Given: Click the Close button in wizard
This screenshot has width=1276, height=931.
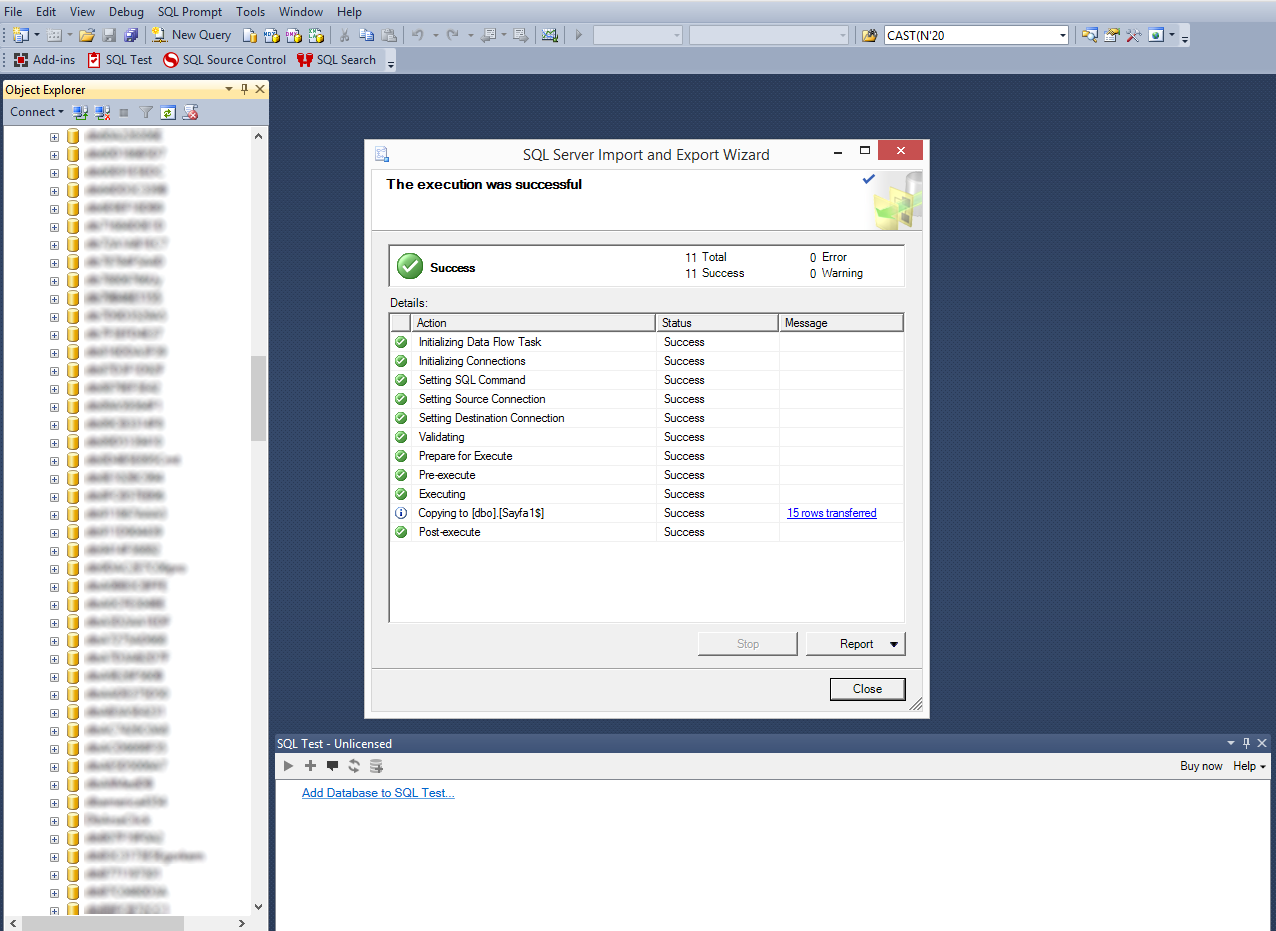Looking at the screenshot, I should (x=868, y=689).
